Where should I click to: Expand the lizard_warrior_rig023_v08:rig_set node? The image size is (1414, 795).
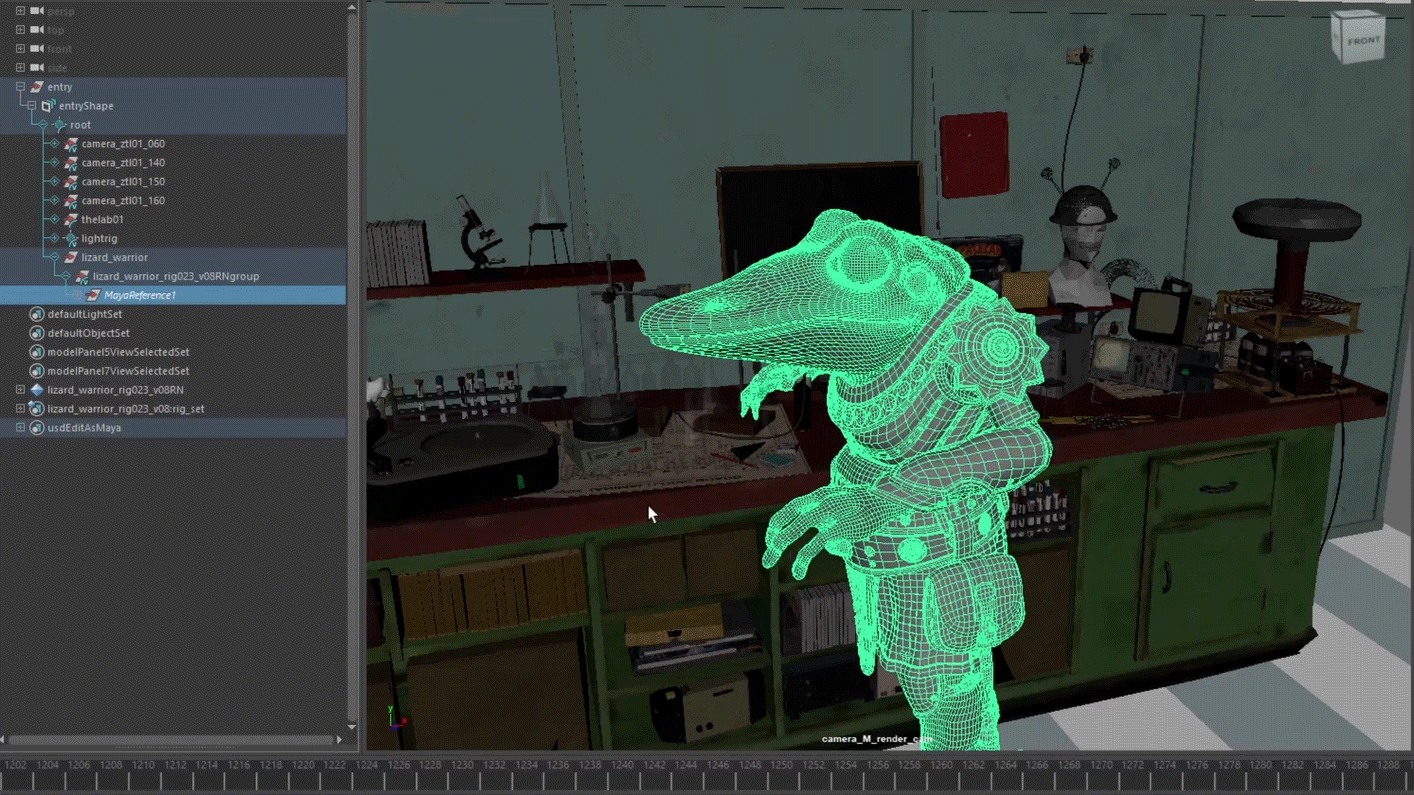21,408
